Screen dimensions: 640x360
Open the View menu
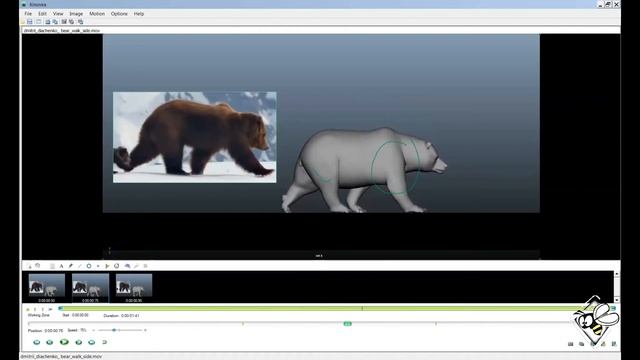pyautogui.click(x=58, y=14)
